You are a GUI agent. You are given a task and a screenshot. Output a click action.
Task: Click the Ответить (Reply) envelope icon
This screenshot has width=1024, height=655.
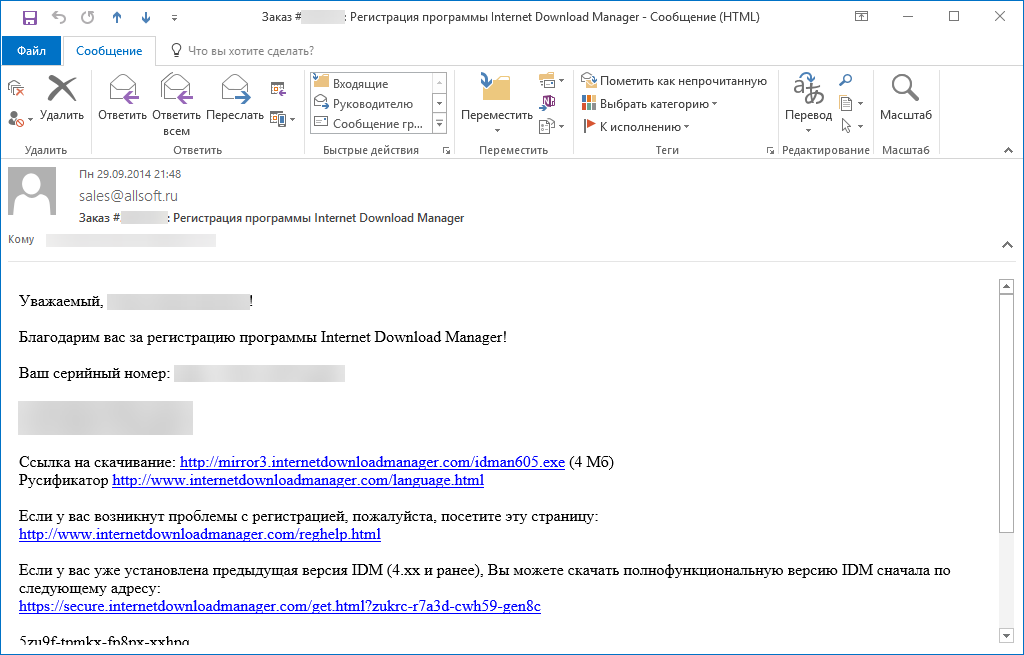coord(122,90)
